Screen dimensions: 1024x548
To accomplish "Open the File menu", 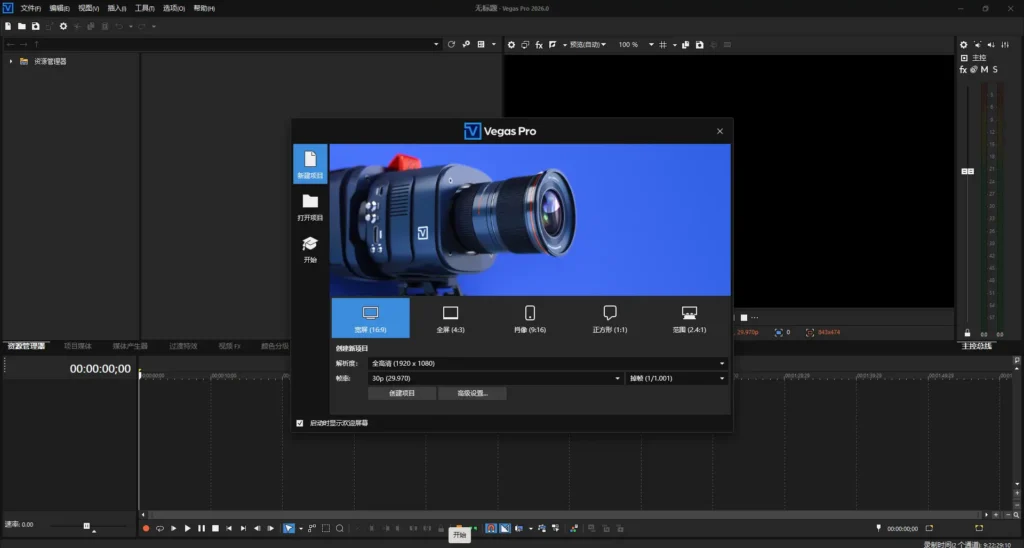I will (x=30, y=8).
